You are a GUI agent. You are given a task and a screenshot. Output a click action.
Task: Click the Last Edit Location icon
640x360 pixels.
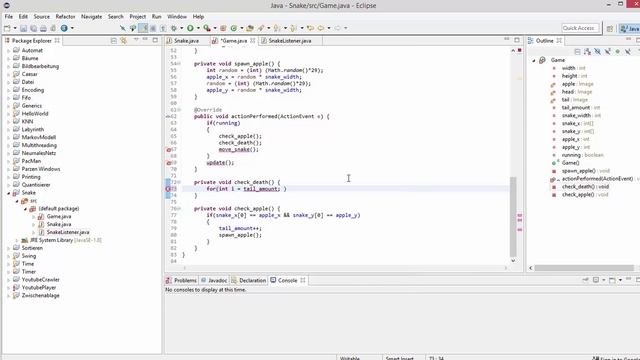(x=310, y=28)
